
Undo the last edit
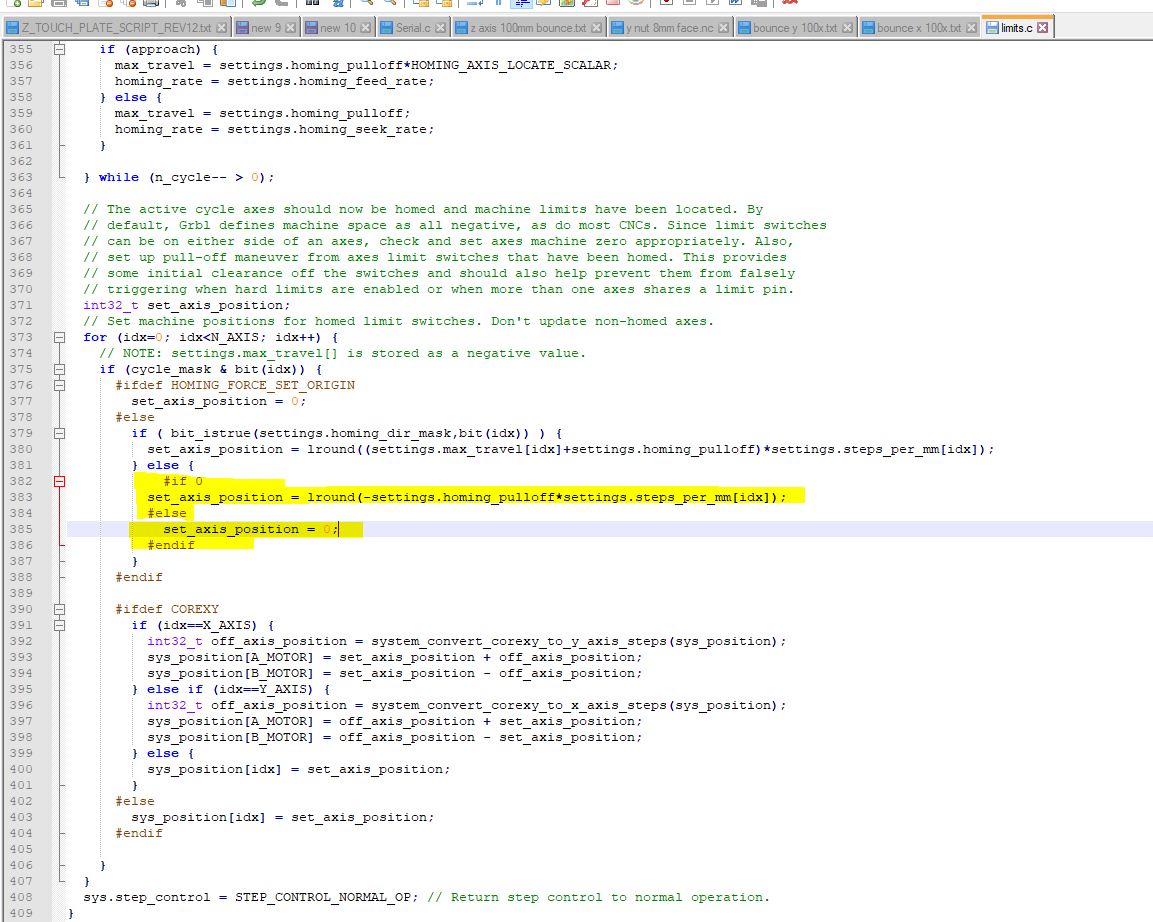tap(257, 6)
